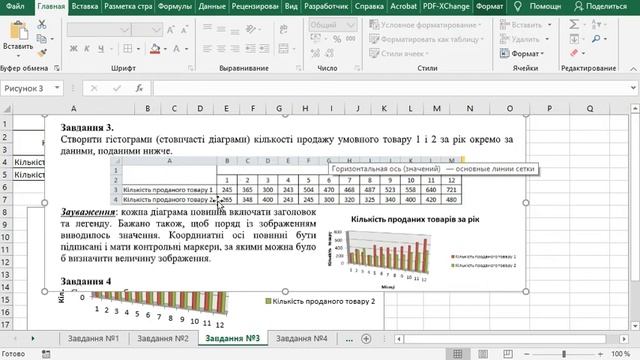640x360 pixels.
Task: Click the Copy icon in clipboard group
Action: [41, 39]
